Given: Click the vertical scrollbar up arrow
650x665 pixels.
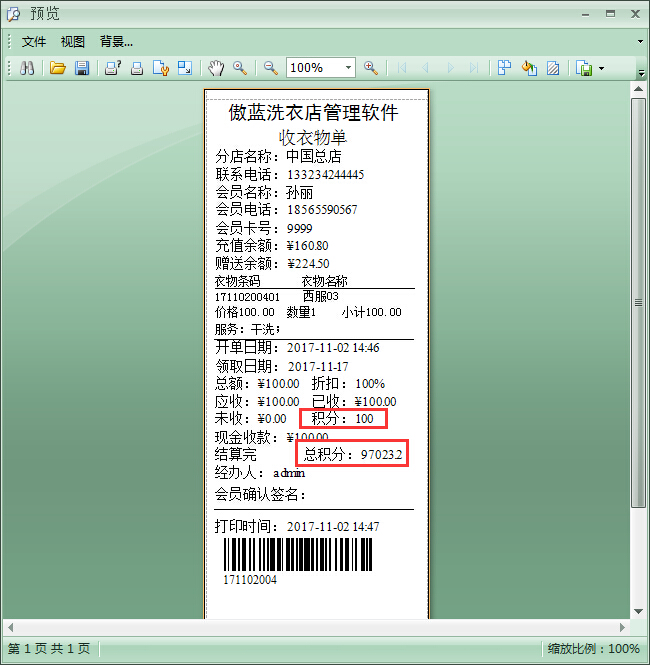Looking at the screenshot, I should pyautogui.click(x=638, y=89).
